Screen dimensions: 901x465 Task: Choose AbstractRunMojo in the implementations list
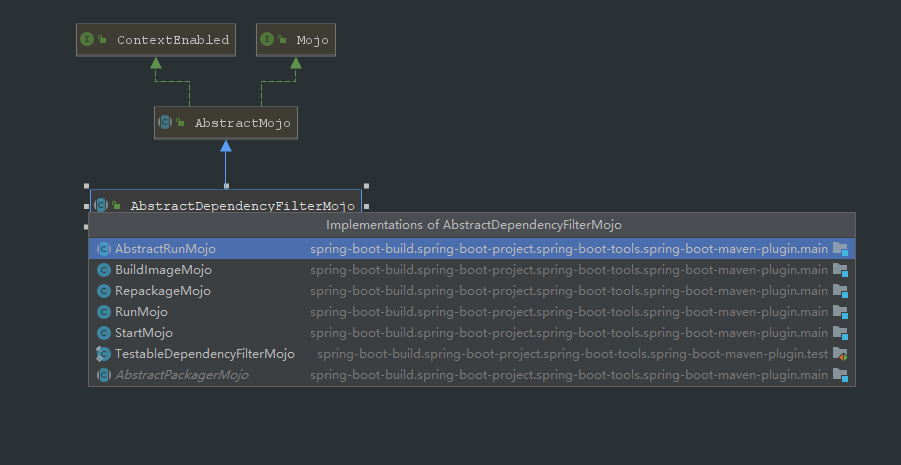click(472, 249)
